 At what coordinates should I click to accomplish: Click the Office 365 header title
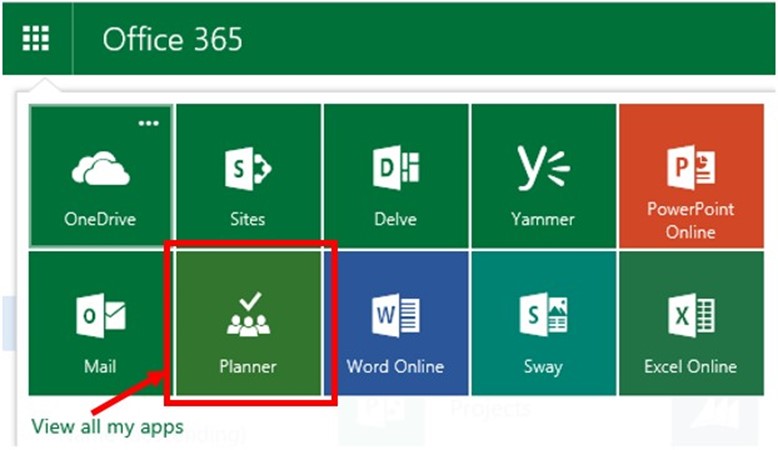172,39
